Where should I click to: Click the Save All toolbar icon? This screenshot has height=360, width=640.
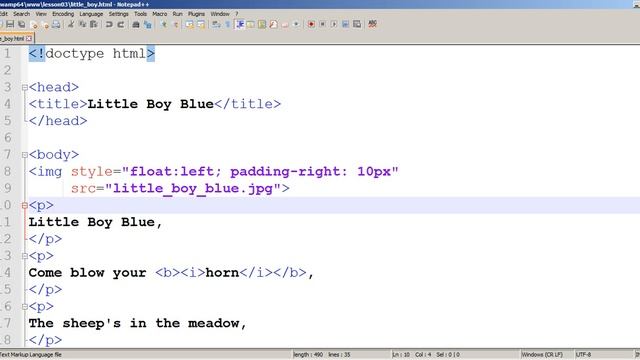click(22, 24)
